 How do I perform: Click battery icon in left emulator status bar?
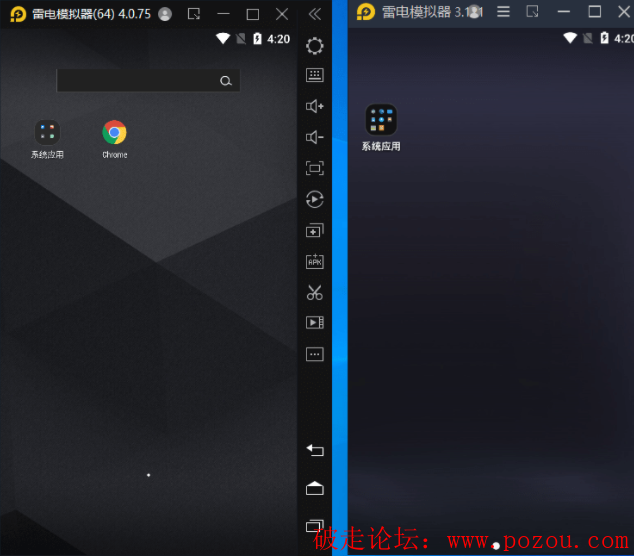tap(257, 38)
